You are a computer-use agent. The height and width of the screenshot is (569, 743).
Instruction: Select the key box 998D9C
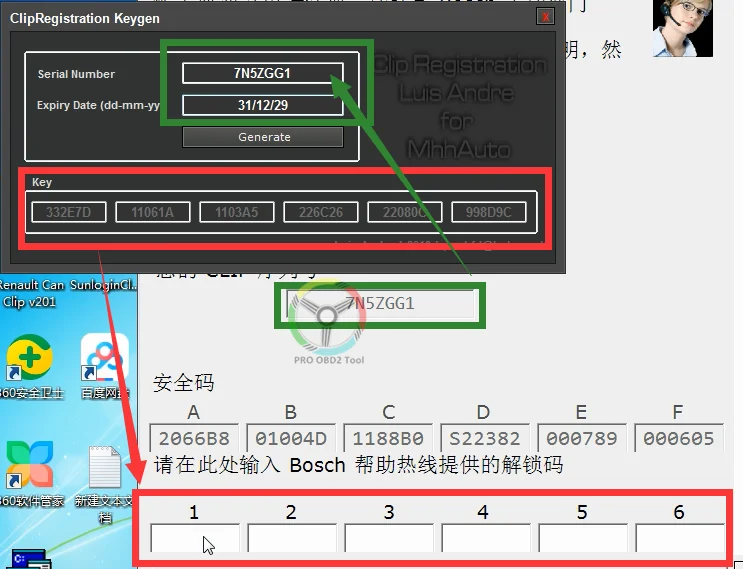489,212
